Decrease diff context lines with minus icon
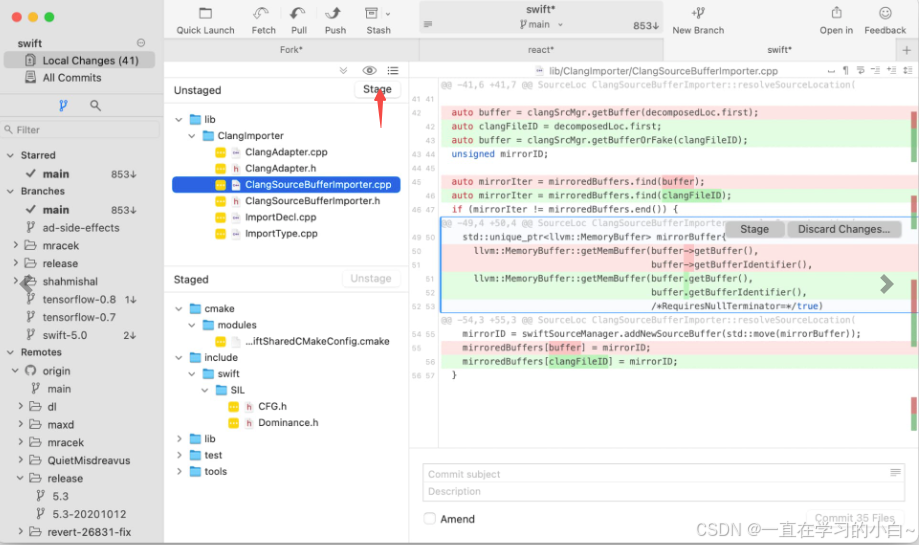Screen dimensions: 919x545 [876, 71]
